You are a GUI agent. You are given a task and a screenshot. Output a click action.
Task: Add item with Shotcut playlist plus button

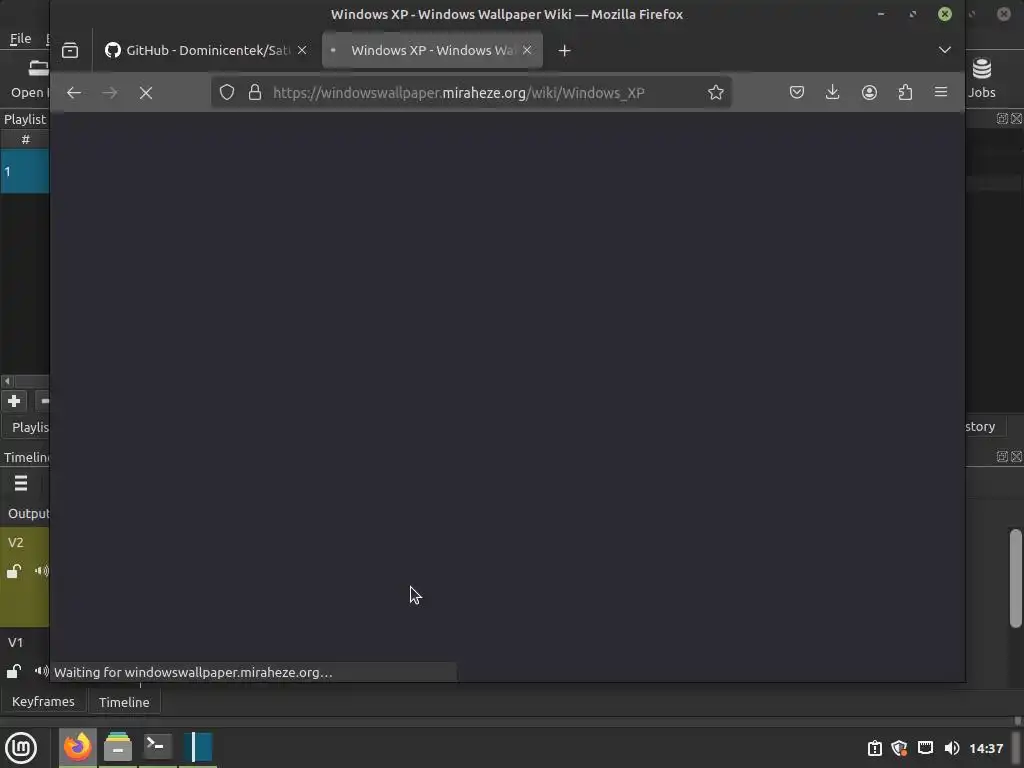pyautogui.click(x=14, y=401)
